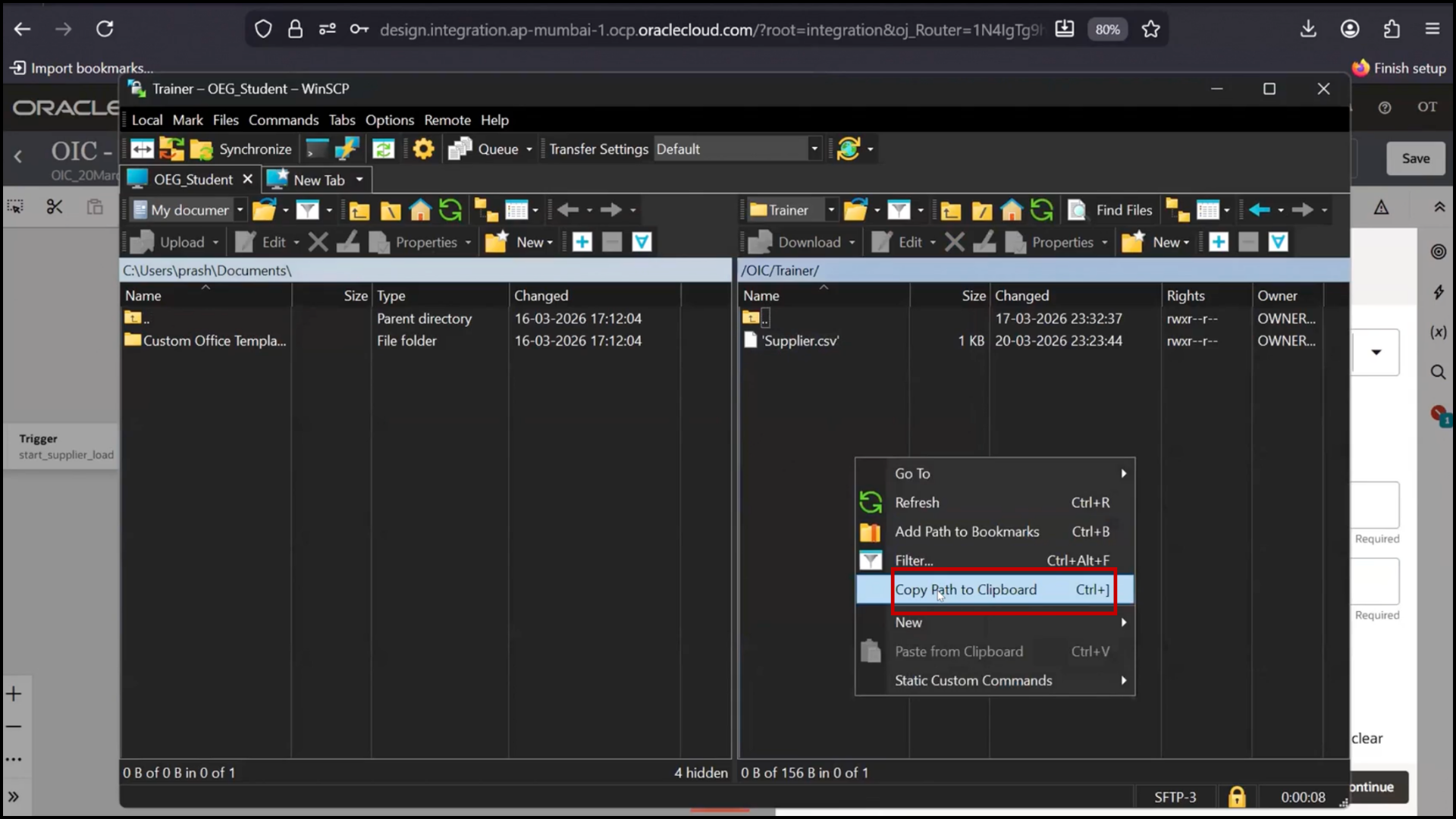Expand the Transfer Settings Default combo box

(814, 149)
